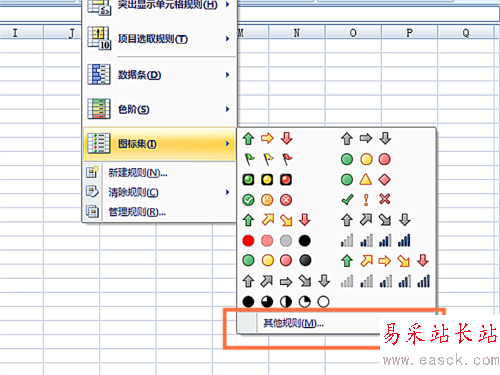Expand the 清除规则(C) submenu arrow
This screenshot has width=500, height=375.
(x=227, y=192)
